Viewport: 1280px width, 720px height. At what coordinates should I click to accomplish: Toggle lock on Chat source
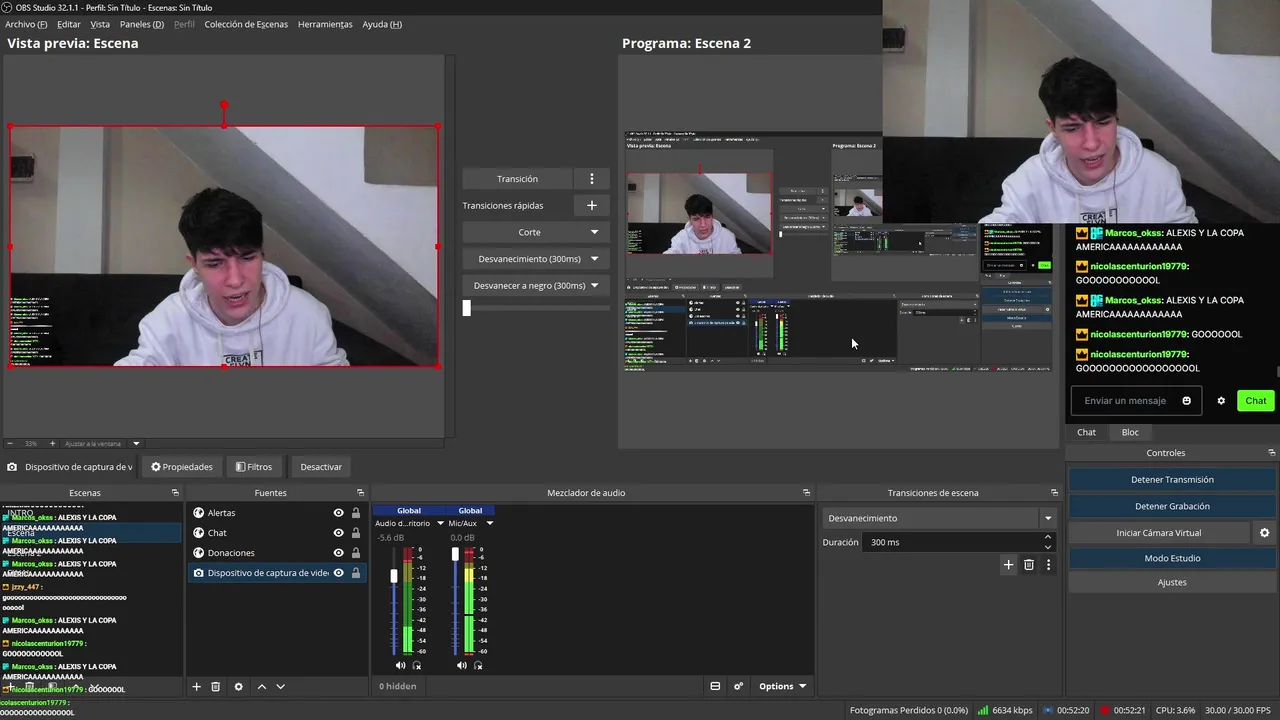coord(355,533)
